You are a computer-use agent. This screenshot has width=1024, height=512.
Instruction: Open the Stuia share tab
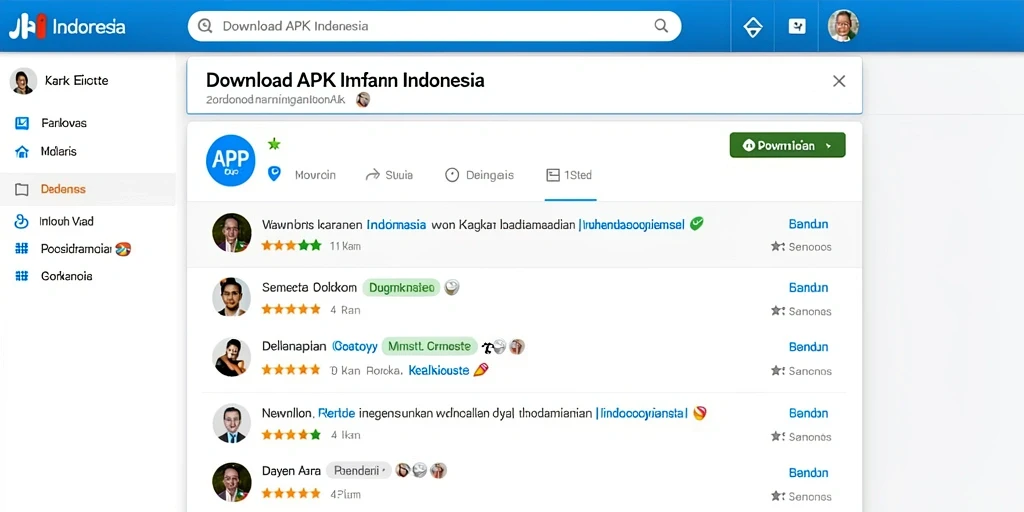[389, 175]
